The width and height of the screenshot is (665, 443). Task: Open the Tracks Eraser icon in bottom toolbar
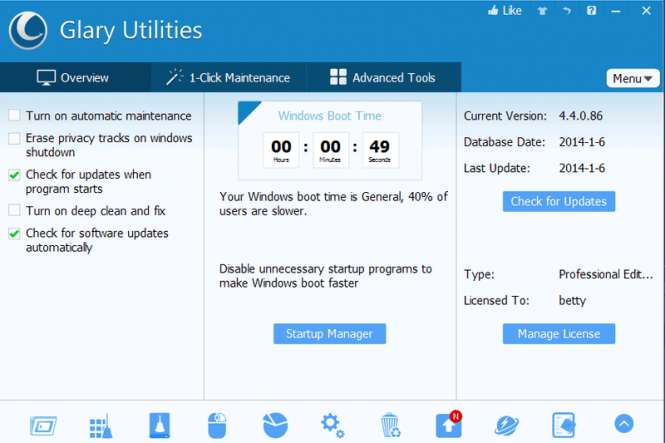pyautogui.click(x=160, y=425)
